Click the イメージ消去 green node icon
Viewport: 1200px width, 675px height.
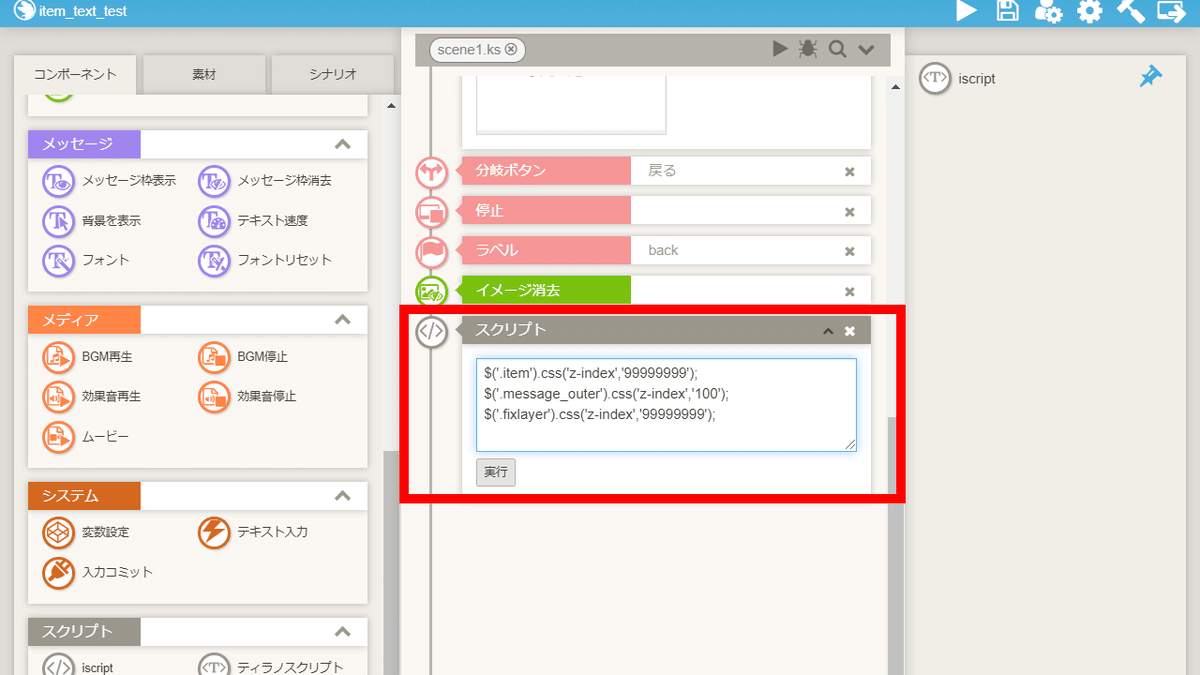click(432, 291)
